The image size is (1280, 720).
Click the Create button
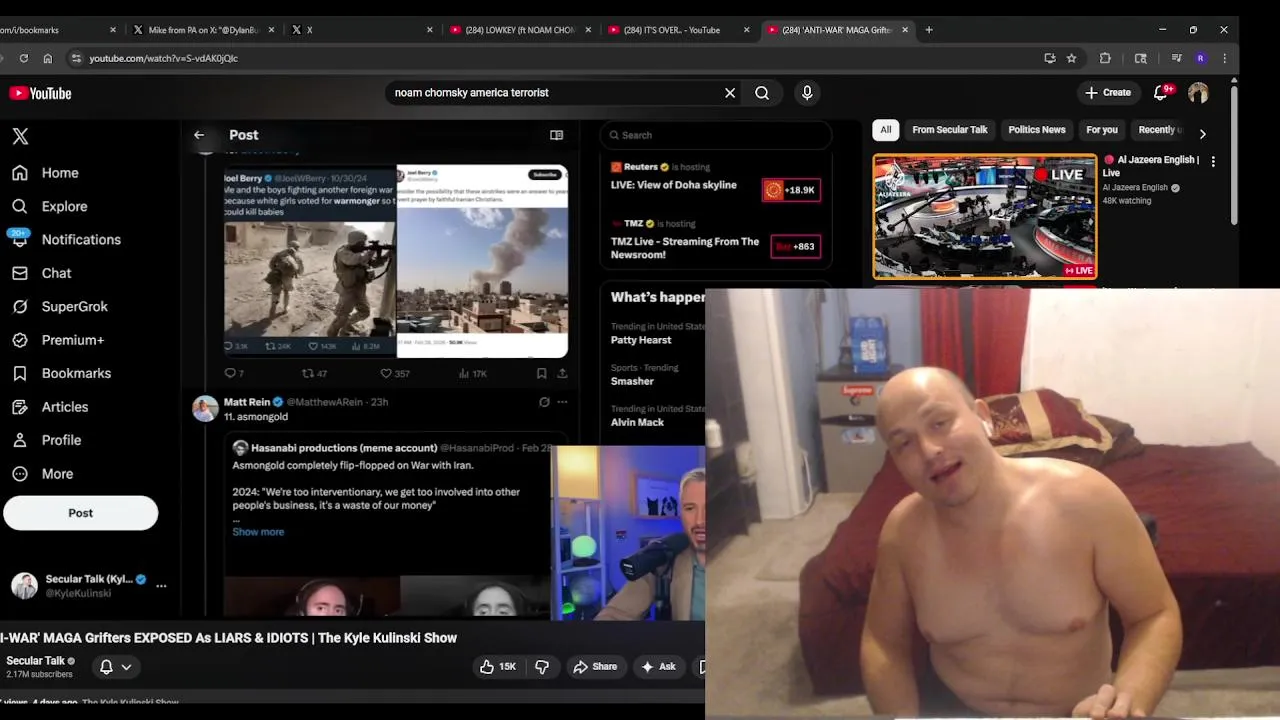pyautogui.click(x=1108, y=93)
